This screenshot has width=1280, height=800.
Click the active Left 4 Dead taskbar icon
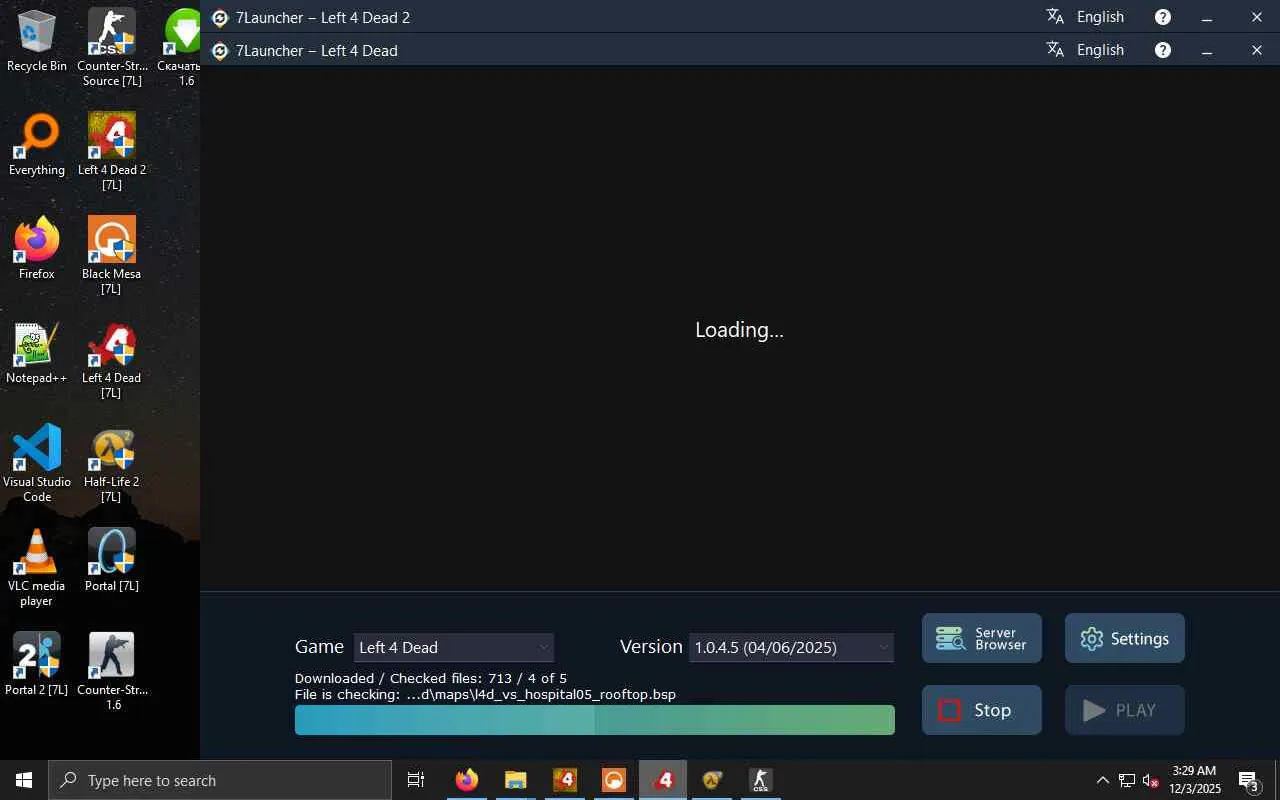coord(663,780)
